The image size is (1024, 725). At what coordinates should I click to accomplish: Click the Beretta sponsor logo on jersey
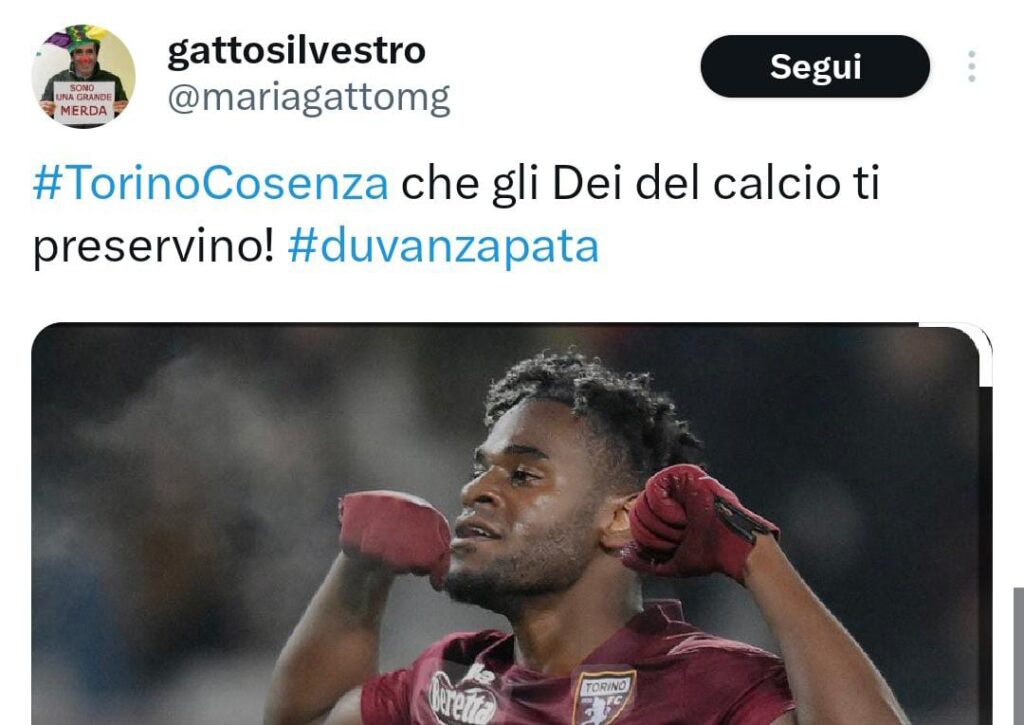[x=462, y=699]
